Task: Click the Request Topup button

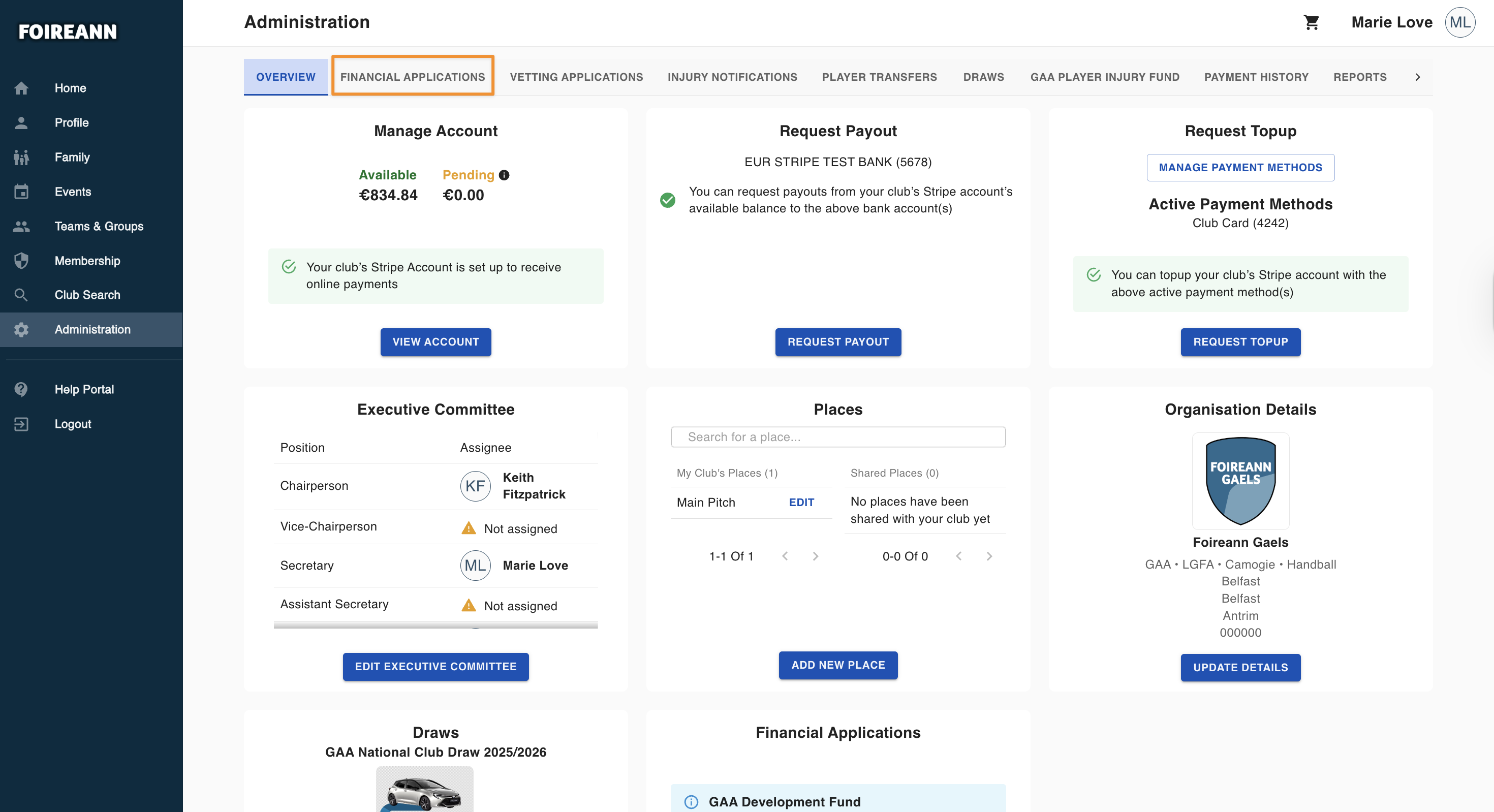Action: pyautogui.click(x=1240, y=341)
